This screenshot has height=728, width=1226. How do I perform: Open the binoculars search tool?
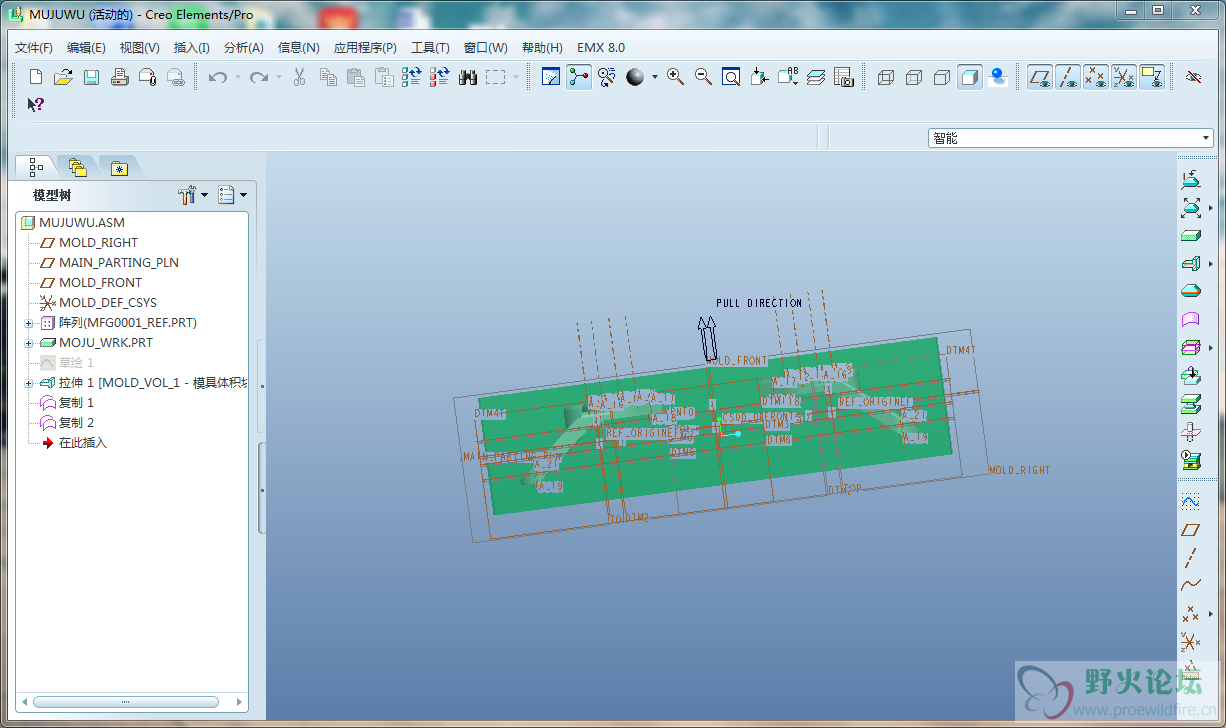click(x=468, y=77)
